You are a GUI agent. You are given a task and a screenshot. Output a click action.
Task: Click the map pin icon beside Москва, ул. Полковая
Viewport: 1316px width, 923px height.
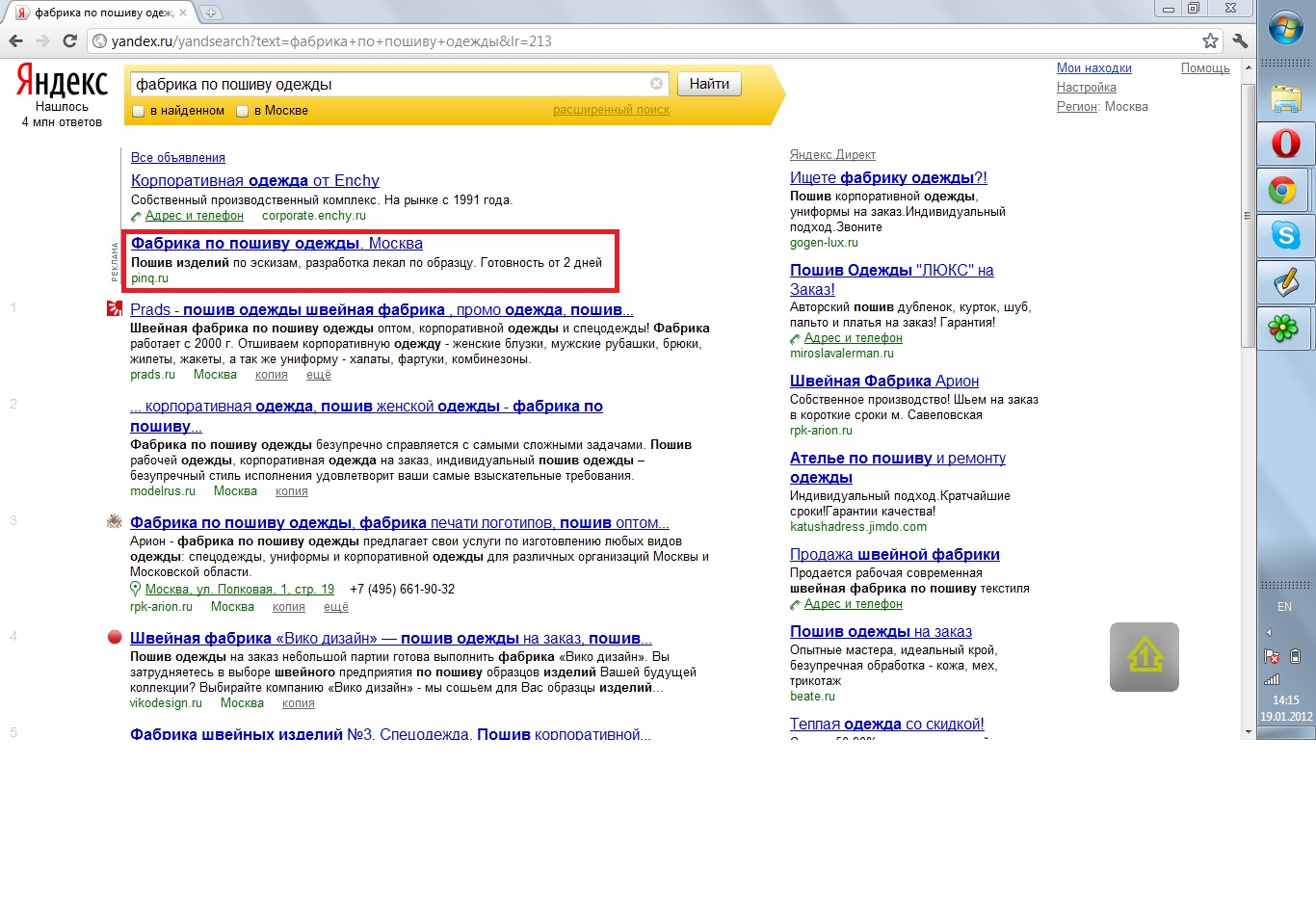pos(136,589)
